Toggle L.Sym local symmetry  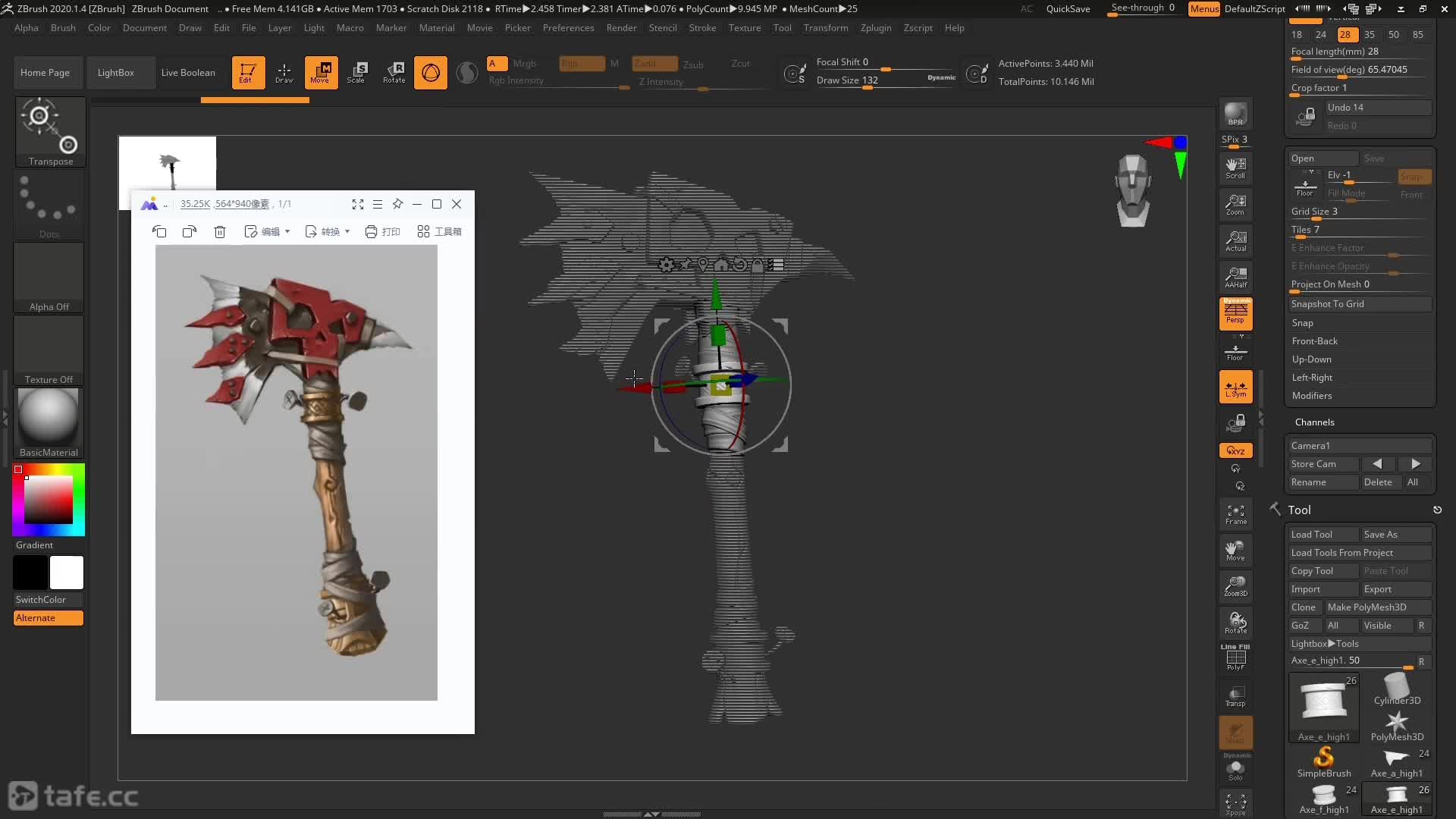(1235, 387)
